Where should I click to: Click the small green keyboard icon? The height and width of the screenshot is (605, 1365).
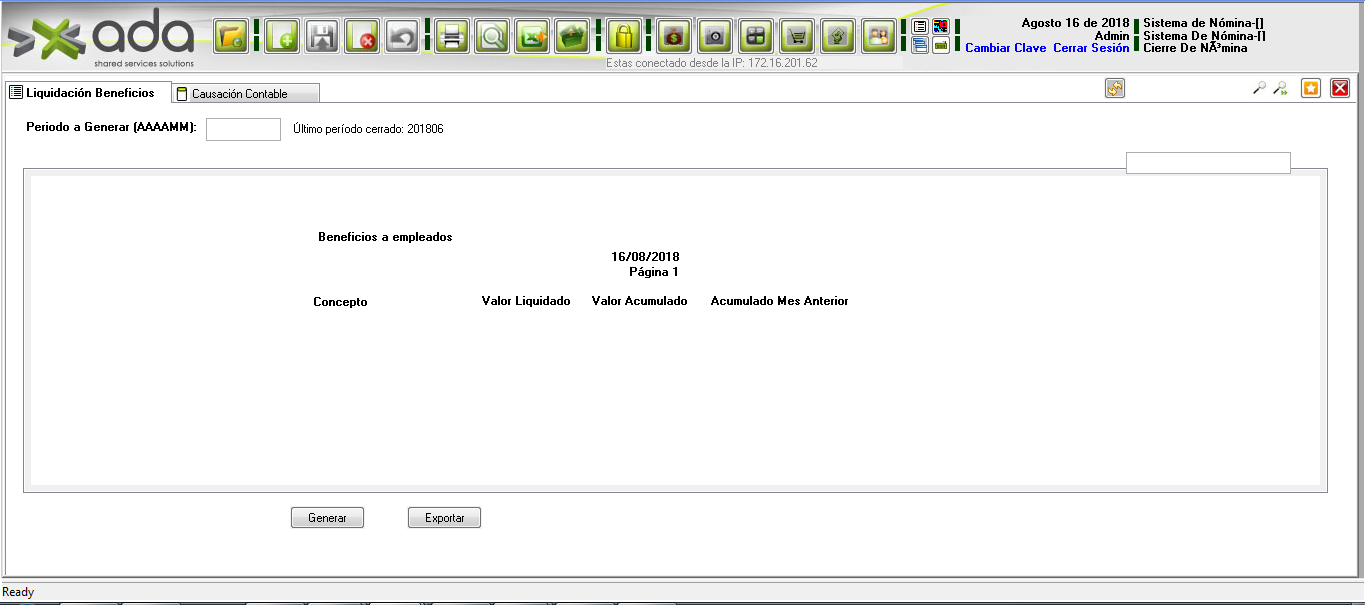coord(941,45)
